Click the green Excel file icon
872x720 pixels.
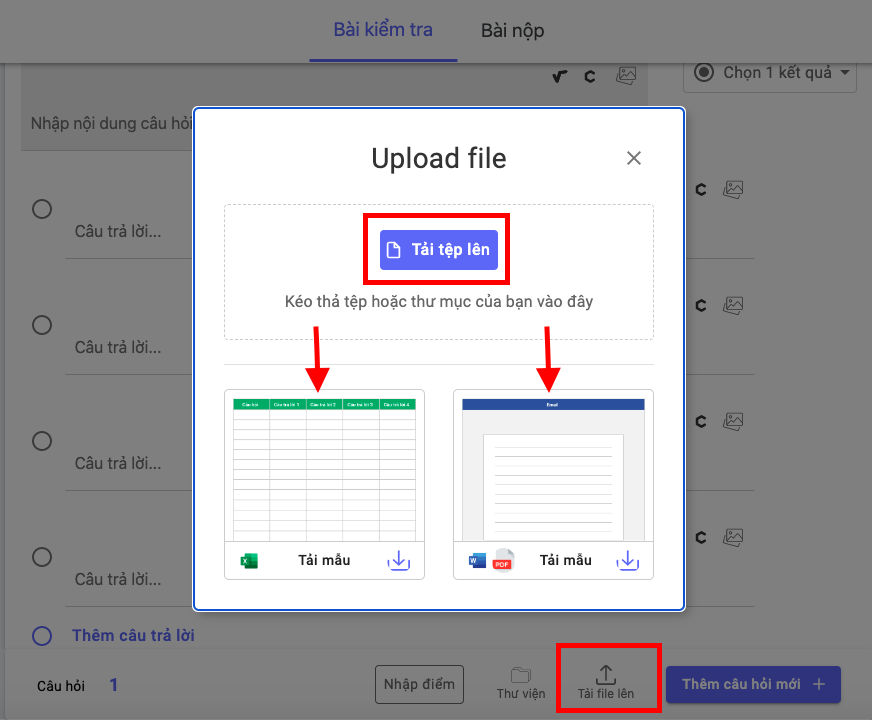[x=249, y=561]
